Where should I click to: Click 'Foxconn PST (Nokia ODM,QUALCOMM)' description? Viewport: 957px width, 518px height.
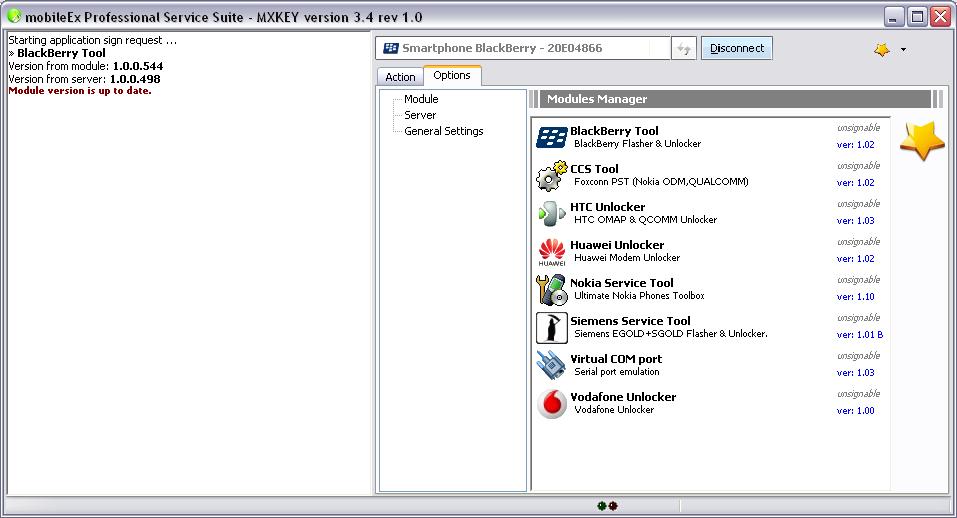(x=661, y=181)
